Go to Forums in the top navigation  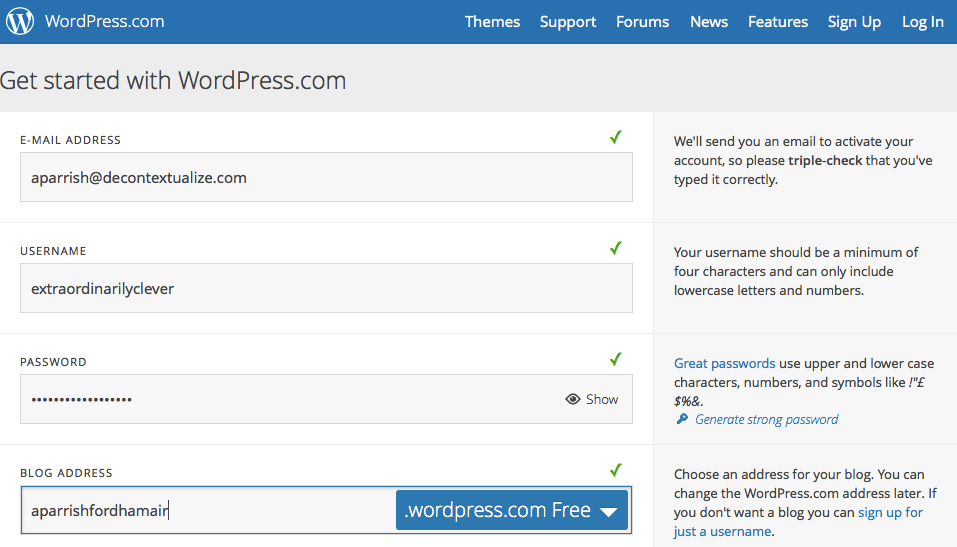pos(643,22)
